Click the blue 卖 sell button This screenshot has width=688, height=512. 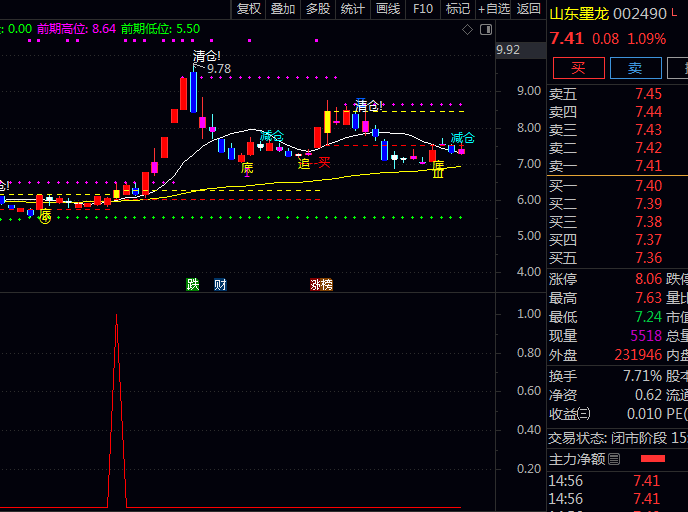(x=635, y=68)
